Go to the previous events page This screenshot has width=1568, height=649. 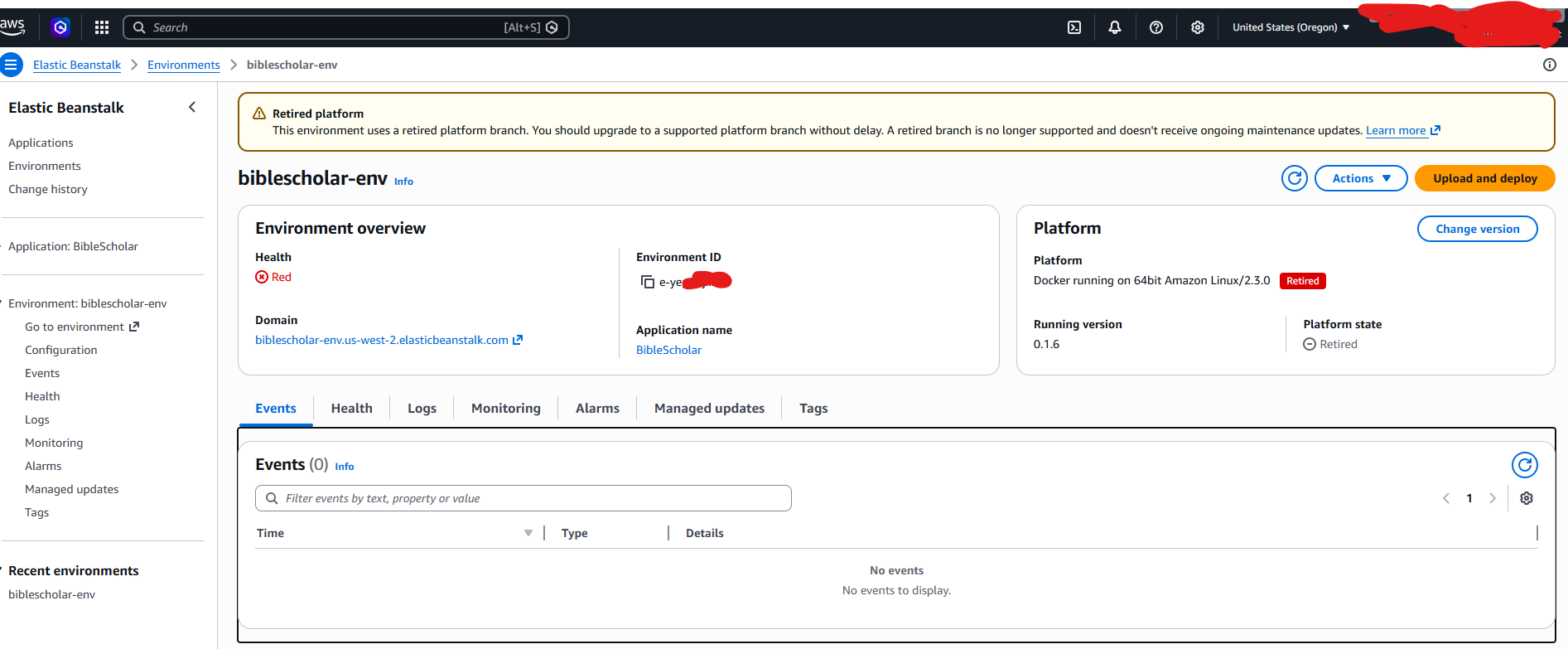[x=1446, y=498]
